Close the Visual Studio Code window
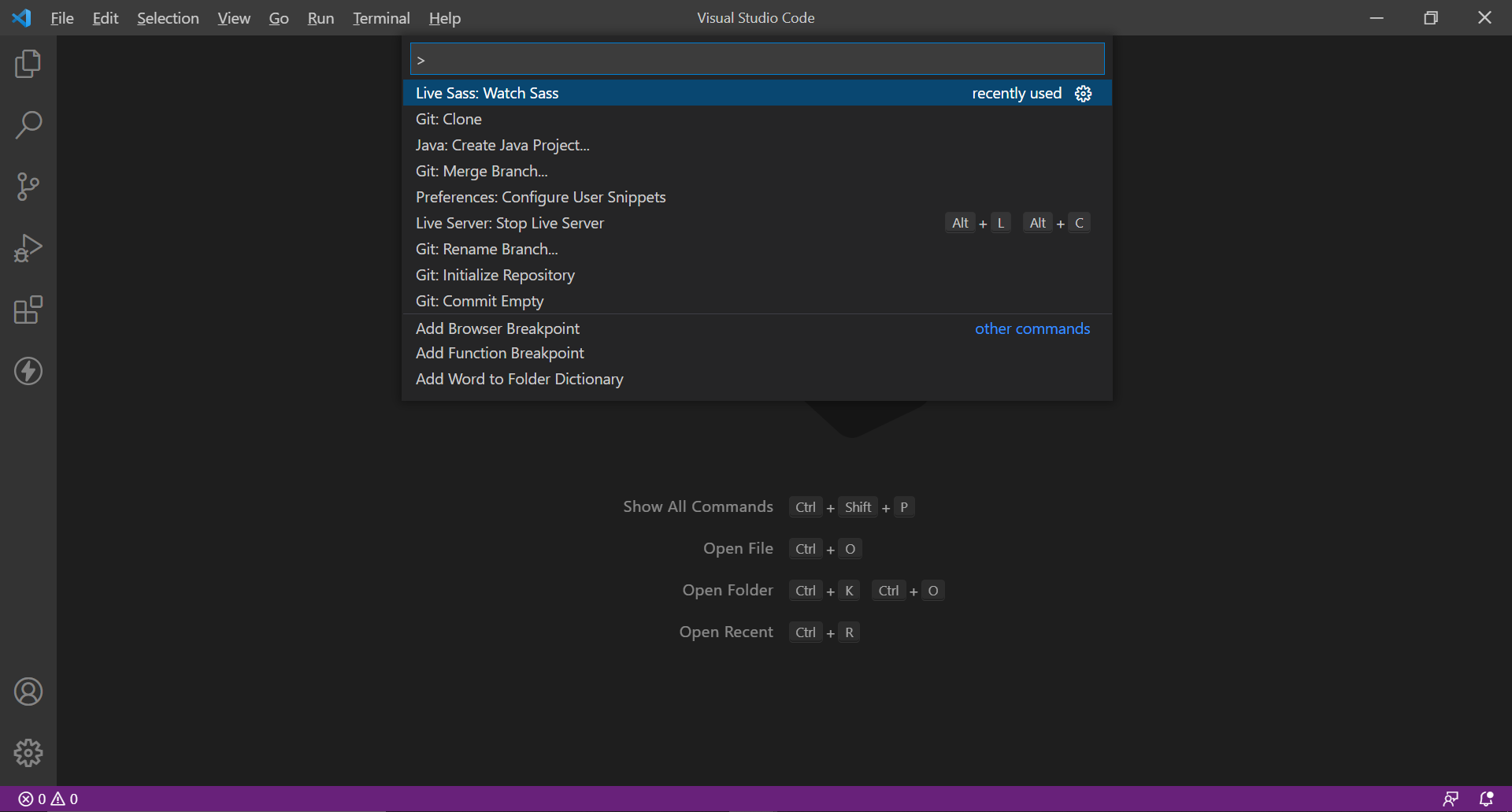The height and width of the screenshot is (812, 1512). [1484, 17]
